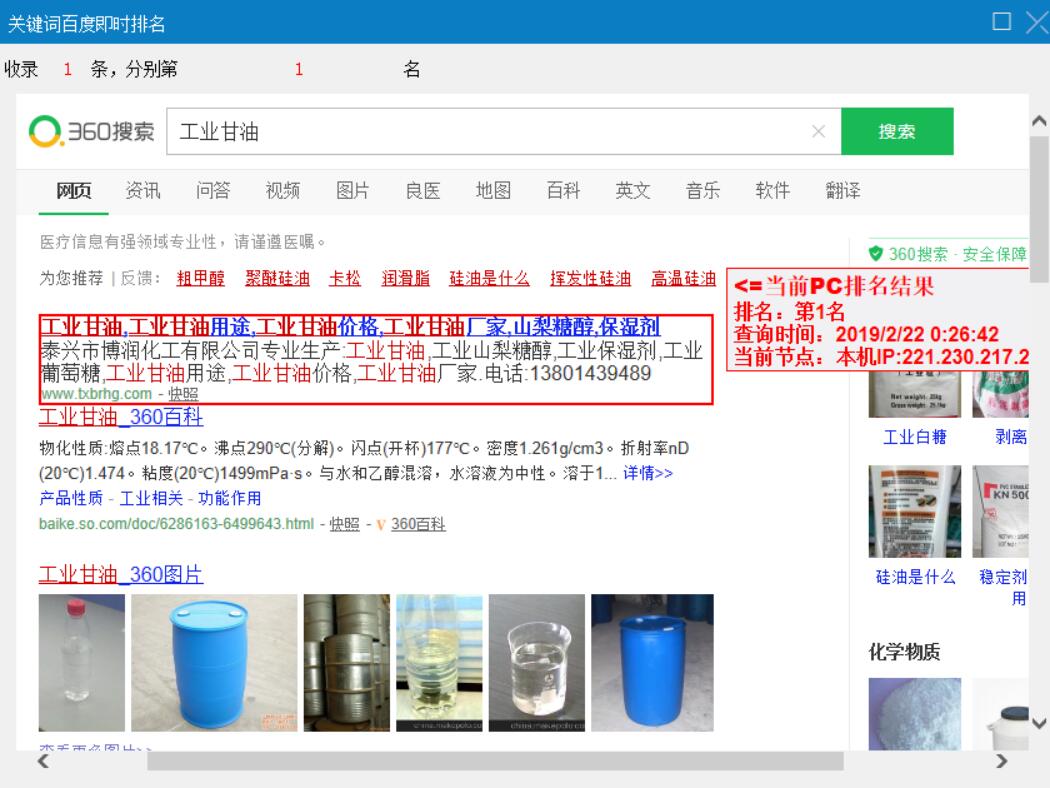Click the vertical scrollbar down arrow
1050x788 pixels.
tap(1039, 723)
